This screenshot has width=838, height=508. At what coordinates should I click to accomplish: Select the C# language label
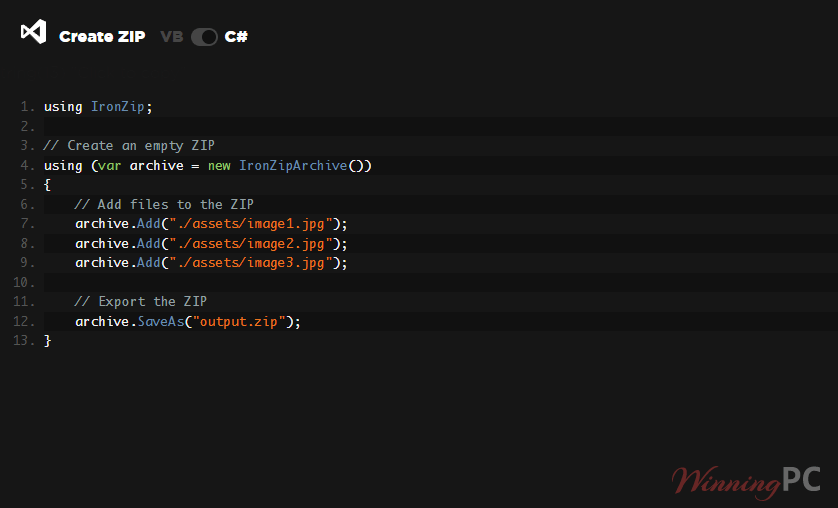click(x=236, y=37)
